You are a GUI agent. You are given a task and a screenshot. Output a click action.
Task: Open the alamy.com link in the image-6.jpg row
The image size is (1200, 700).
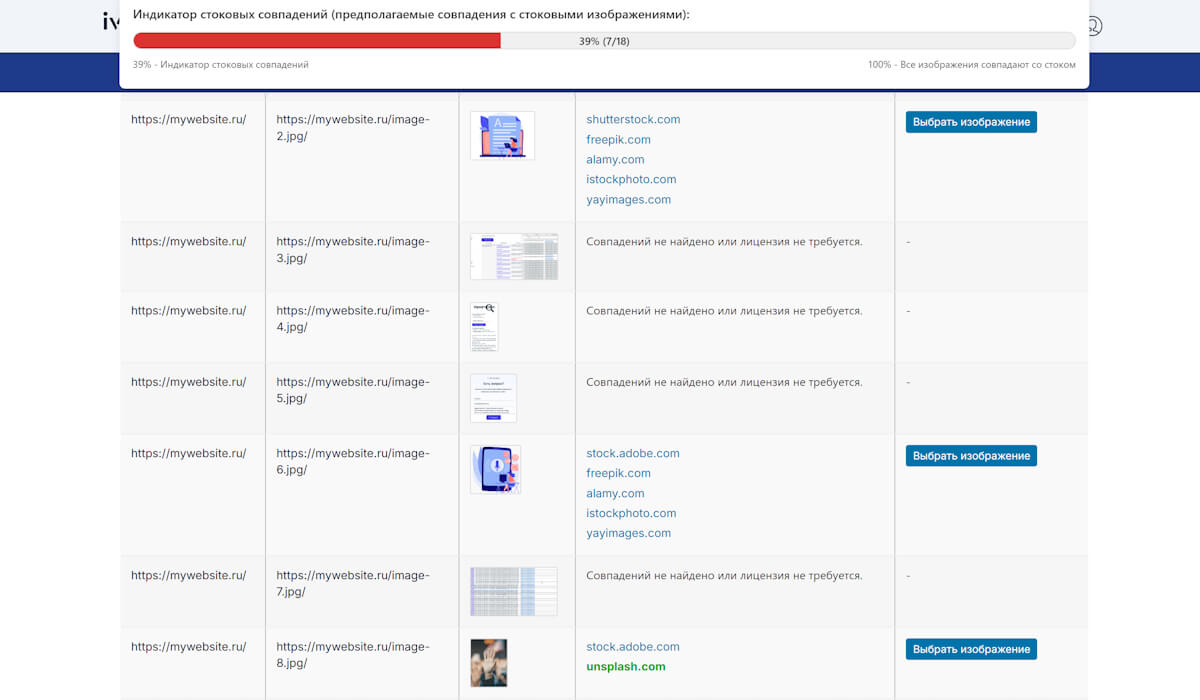click(x=615, y=493)
